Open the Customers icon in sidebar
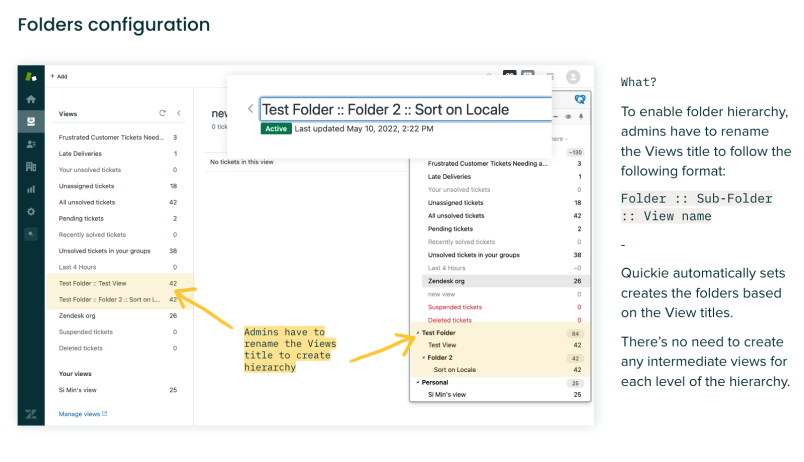The width and height of the screenshot is (804, 462). (31, 144)
